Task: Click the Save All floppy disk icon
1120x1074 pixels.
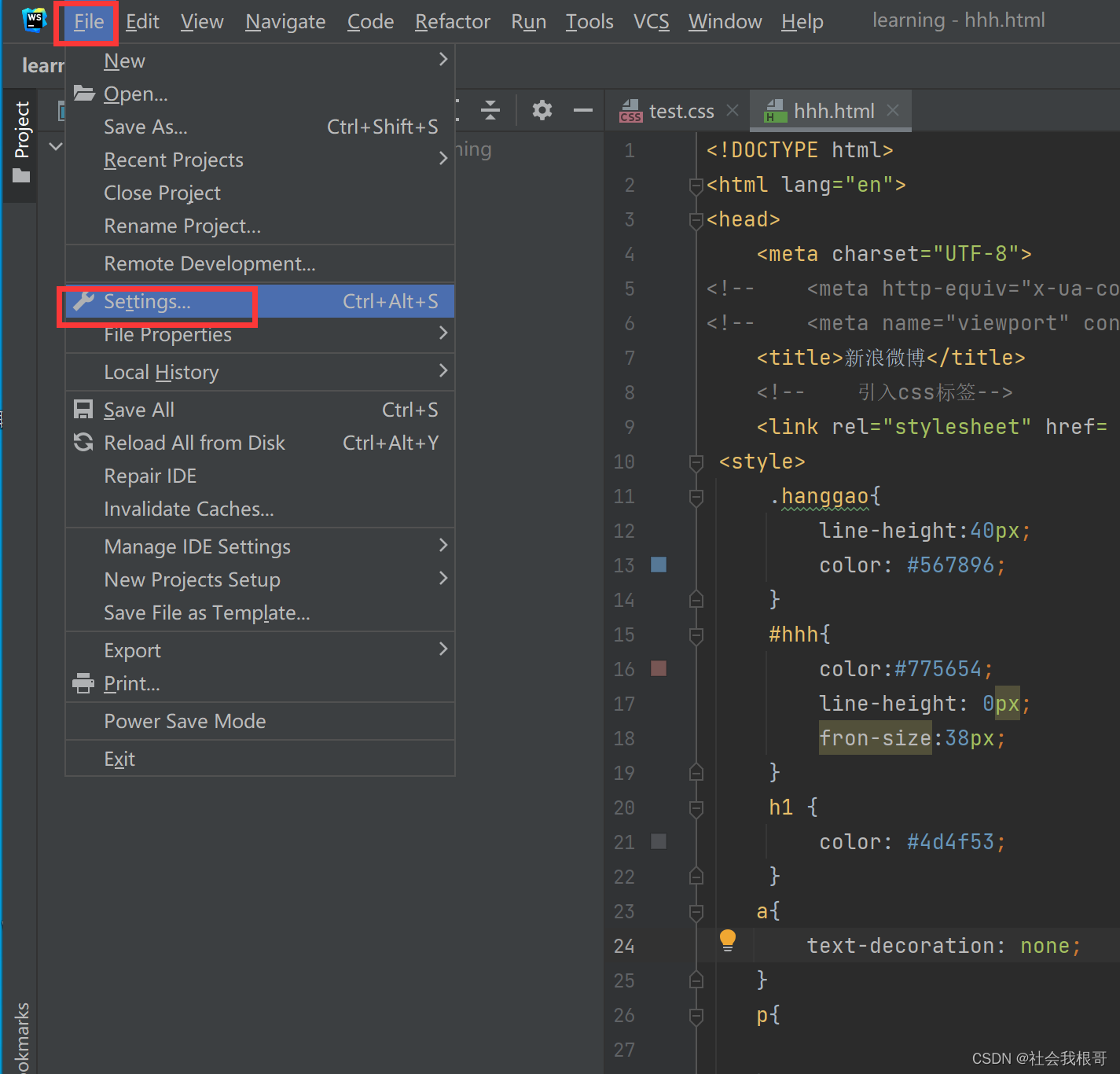Action: pyautogui.click(x=83, y=408)
